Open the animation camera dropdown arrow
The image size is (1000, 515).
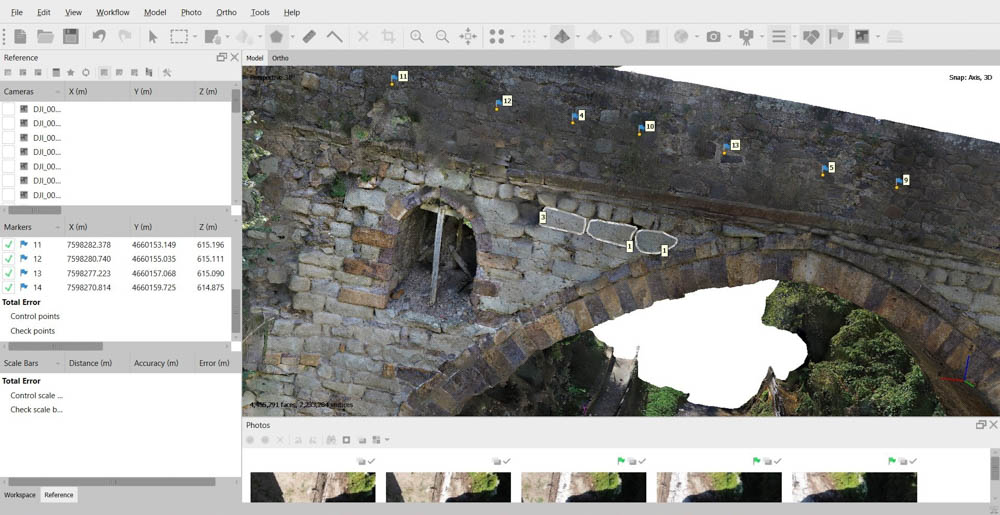pyautogui.click(x=761, y=37)
